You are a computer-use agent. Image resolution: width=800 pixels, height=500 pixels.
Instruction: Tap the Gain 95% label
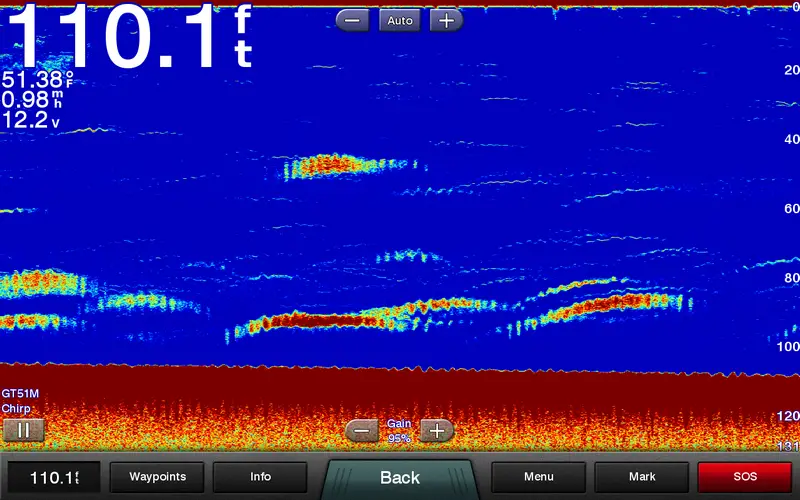tap(399, 431)
